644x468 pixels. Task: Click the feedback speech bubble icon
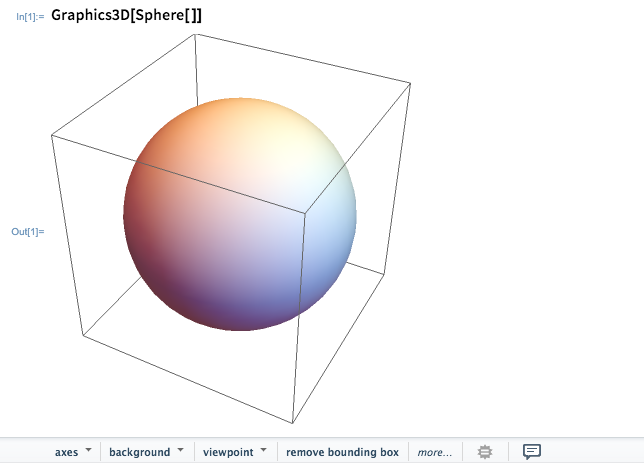click(531, 452)
